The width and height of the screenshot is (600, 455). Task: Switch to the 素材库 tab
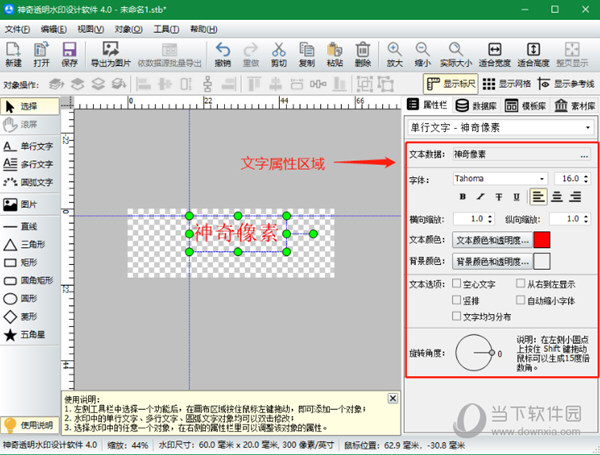tap(574, 105)
